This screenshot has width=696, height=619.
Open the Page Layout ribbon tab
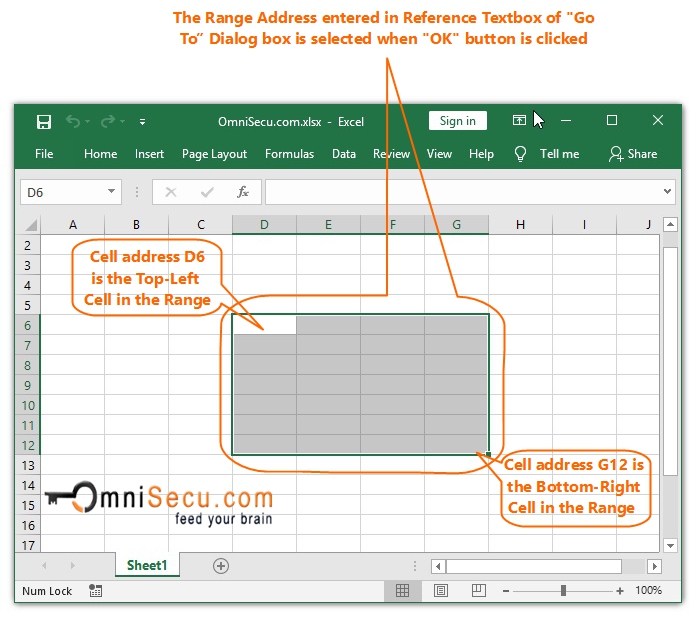click(x=214, y=154)
